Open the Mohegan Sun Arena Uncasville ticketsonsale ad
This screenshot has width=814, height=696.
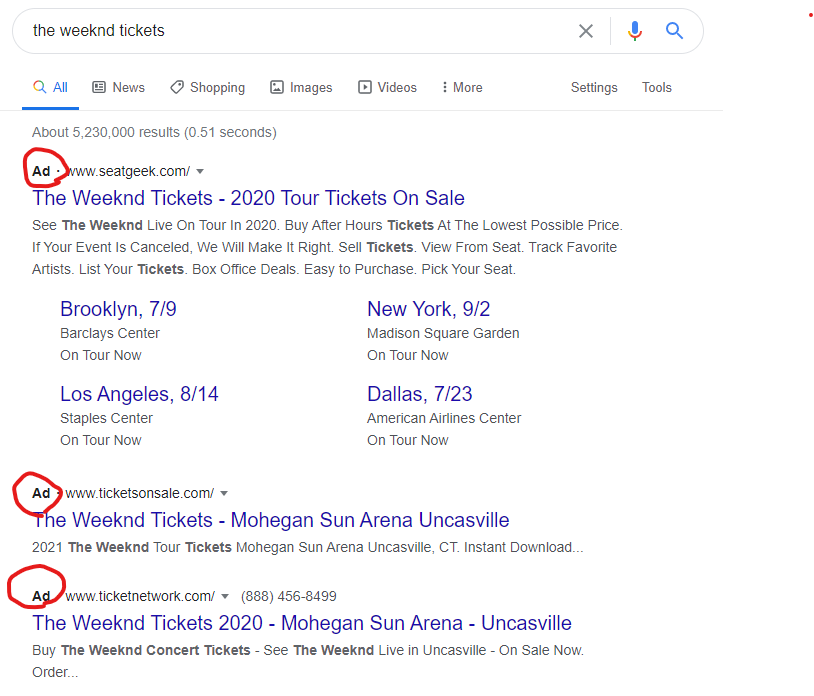271,520
